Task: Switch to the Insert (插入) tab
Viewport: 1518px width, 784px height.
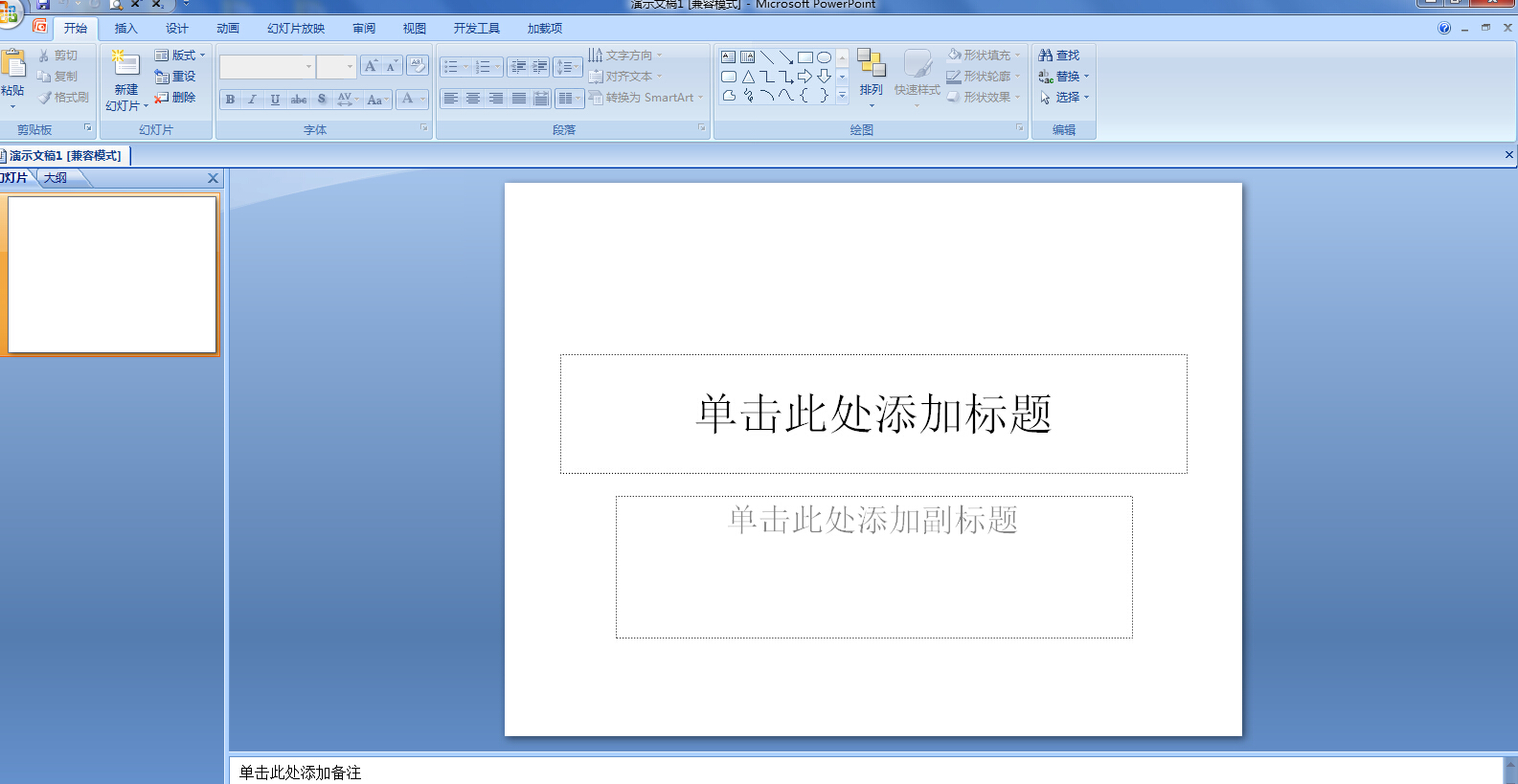Action: (125, 29)
